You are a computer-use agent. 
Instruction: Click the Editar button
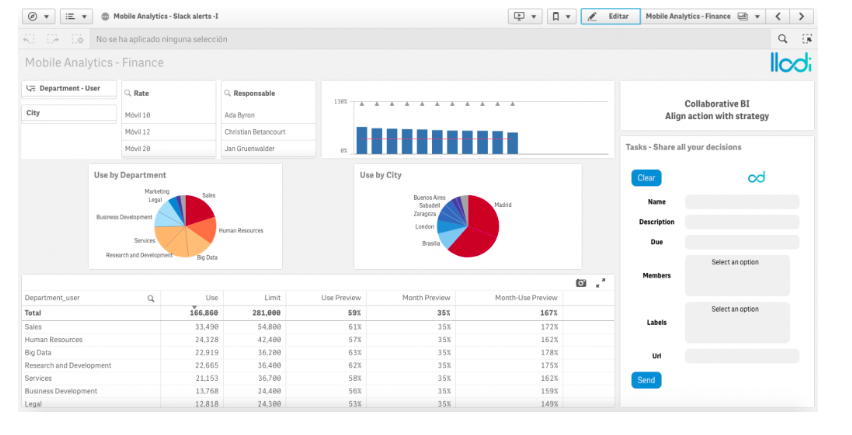coord(611,16)
